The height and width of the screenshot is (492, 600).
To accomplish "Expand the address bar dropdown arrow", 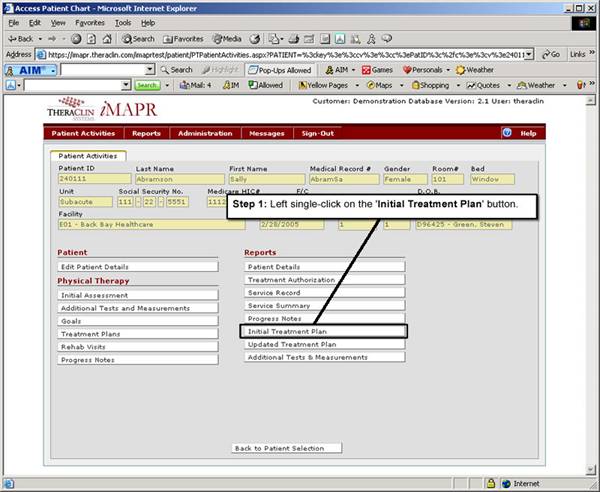I will 529,54.
